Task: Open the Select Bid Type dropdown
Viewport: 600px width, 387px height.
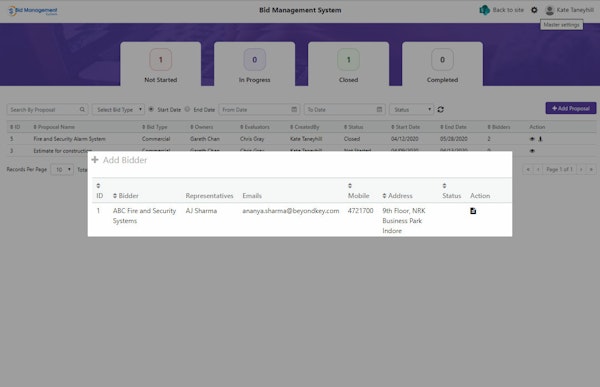Action: point(119,109)
